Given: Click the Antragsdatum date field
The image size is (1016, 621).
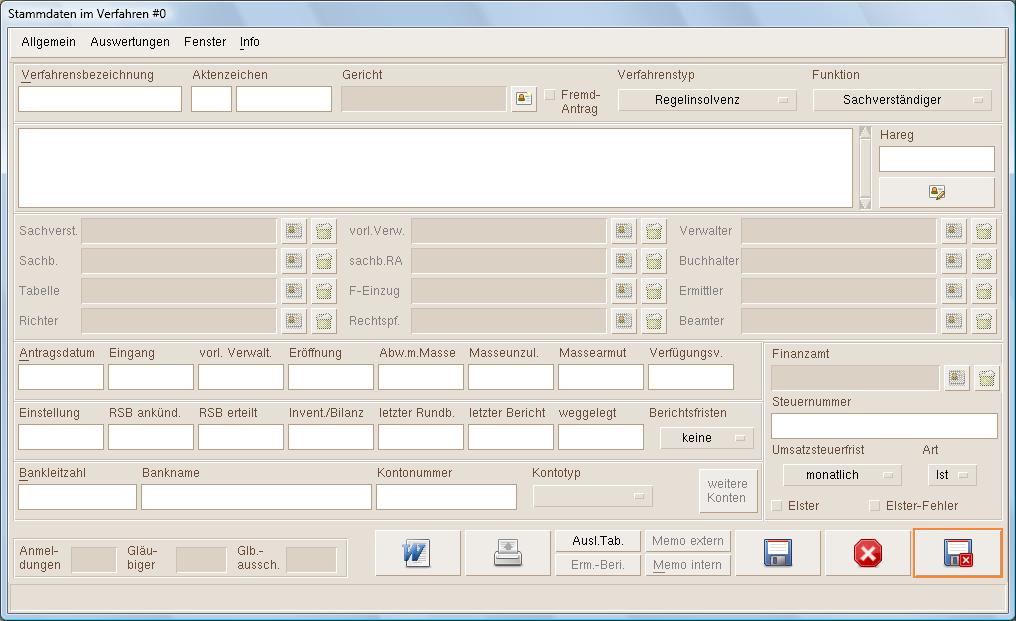Looking at the screenshot, I should (x=61, y=377).
